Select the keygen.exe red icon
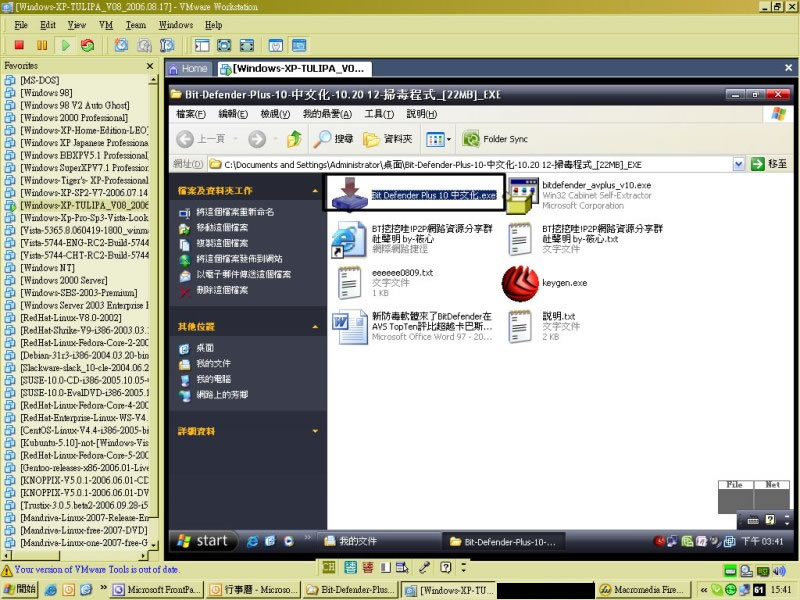The image size is (800, 600). [x=520, y=283]
